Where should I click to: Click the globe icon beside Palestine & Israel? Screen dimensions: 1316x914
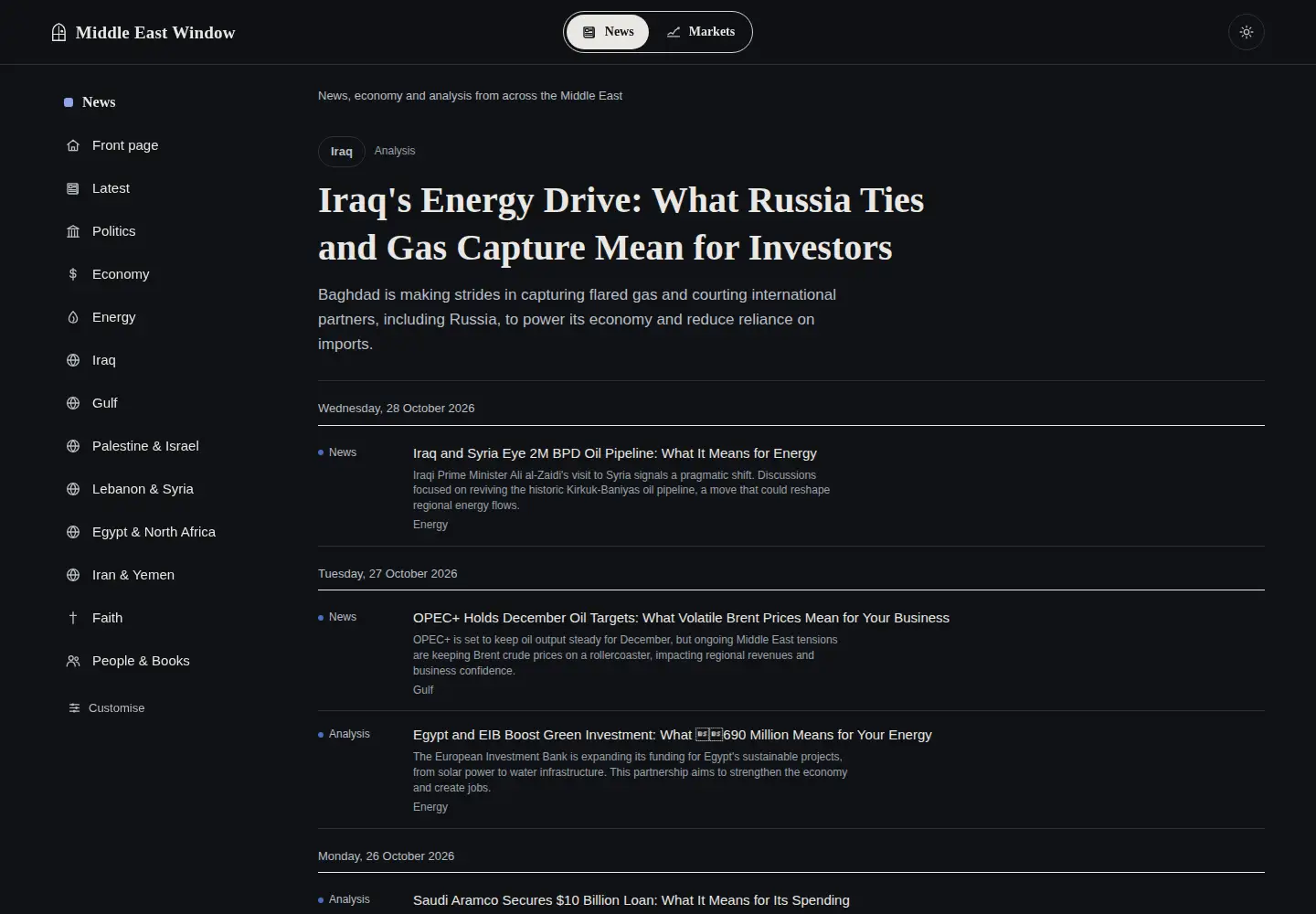coord(73,446)
